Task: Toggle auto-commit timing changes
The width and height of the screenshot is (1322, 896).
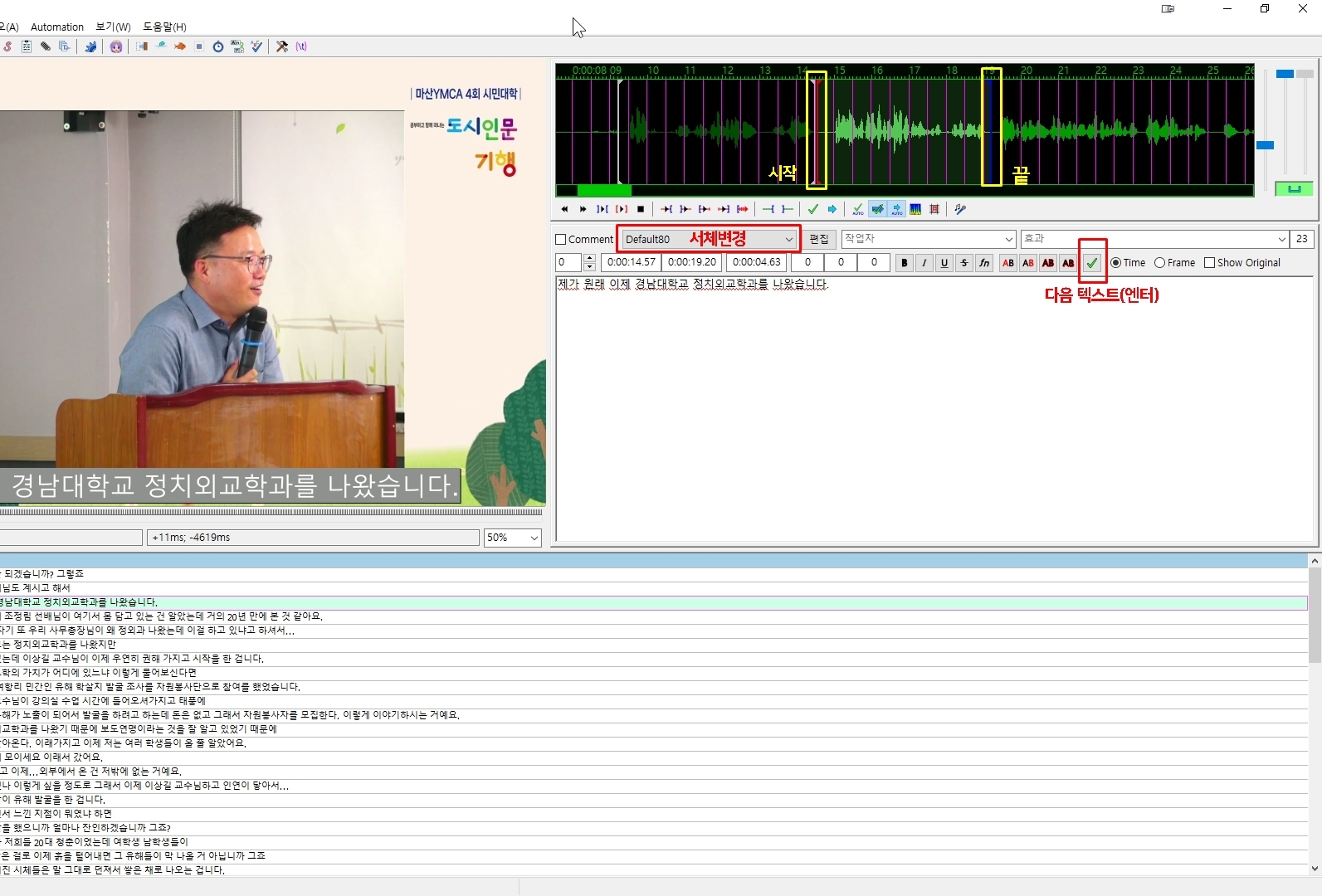Action: (858, 209)
